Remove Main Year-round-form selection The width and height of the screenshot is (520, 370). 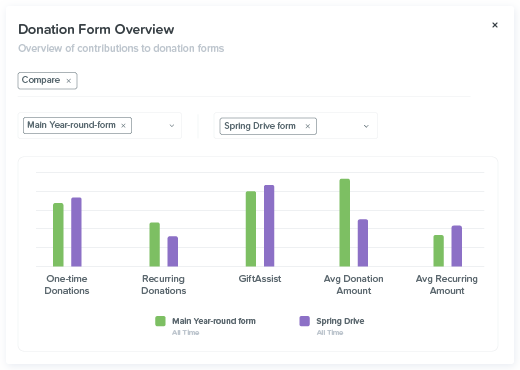[x=123, y=126]
